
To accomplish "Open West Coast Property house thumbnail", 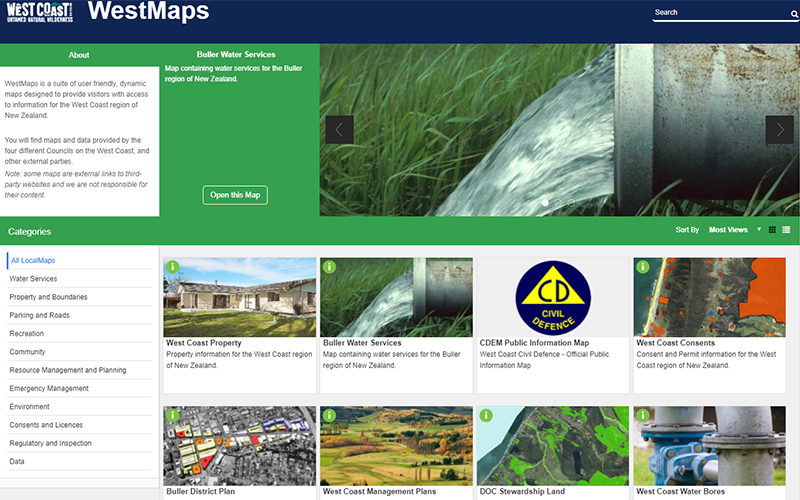I will [x=240, y=297].
